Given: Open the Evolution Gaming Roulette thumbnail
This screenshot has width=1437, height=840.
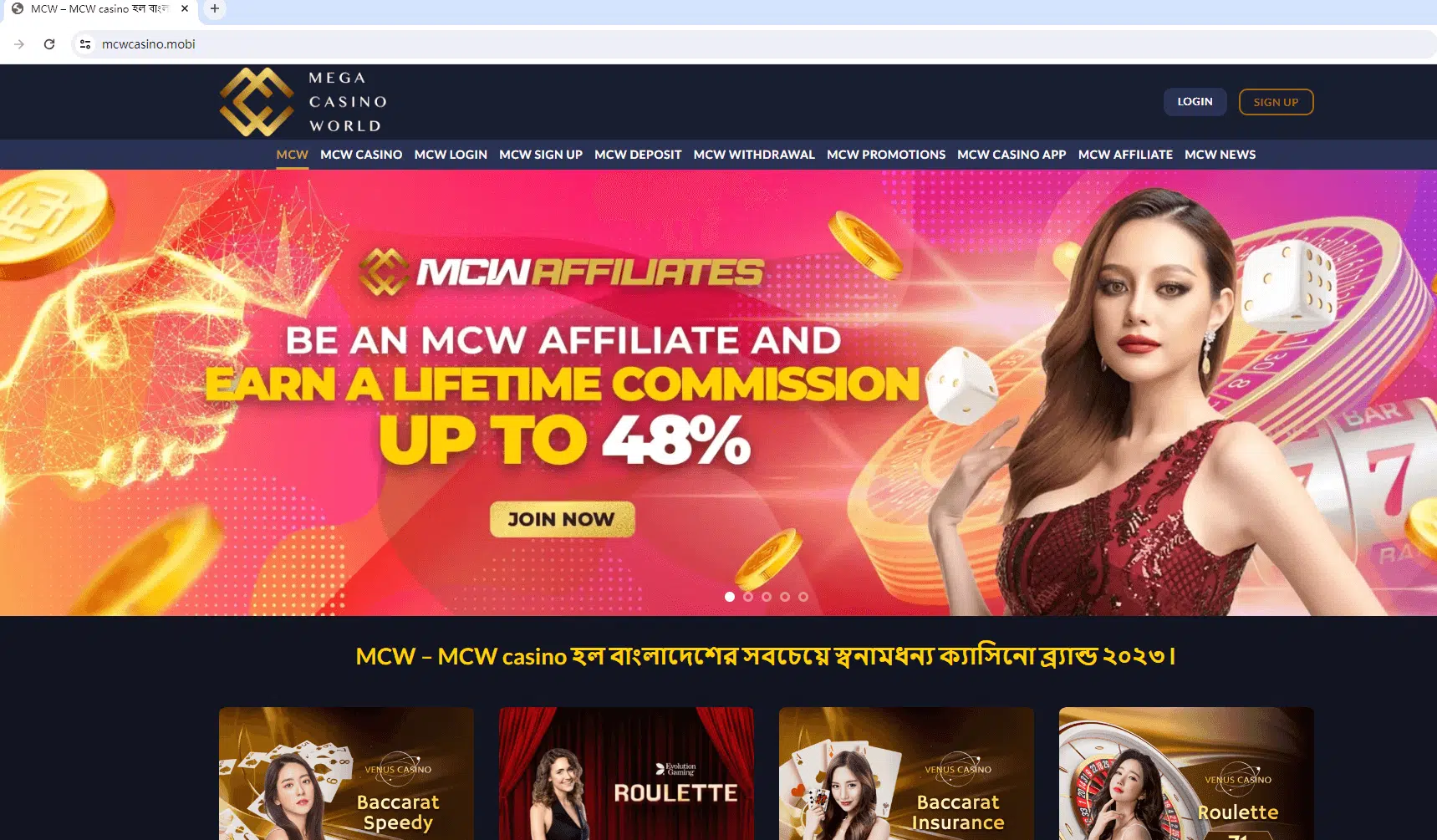Looking at the screenshot, I should pos(626,774).
